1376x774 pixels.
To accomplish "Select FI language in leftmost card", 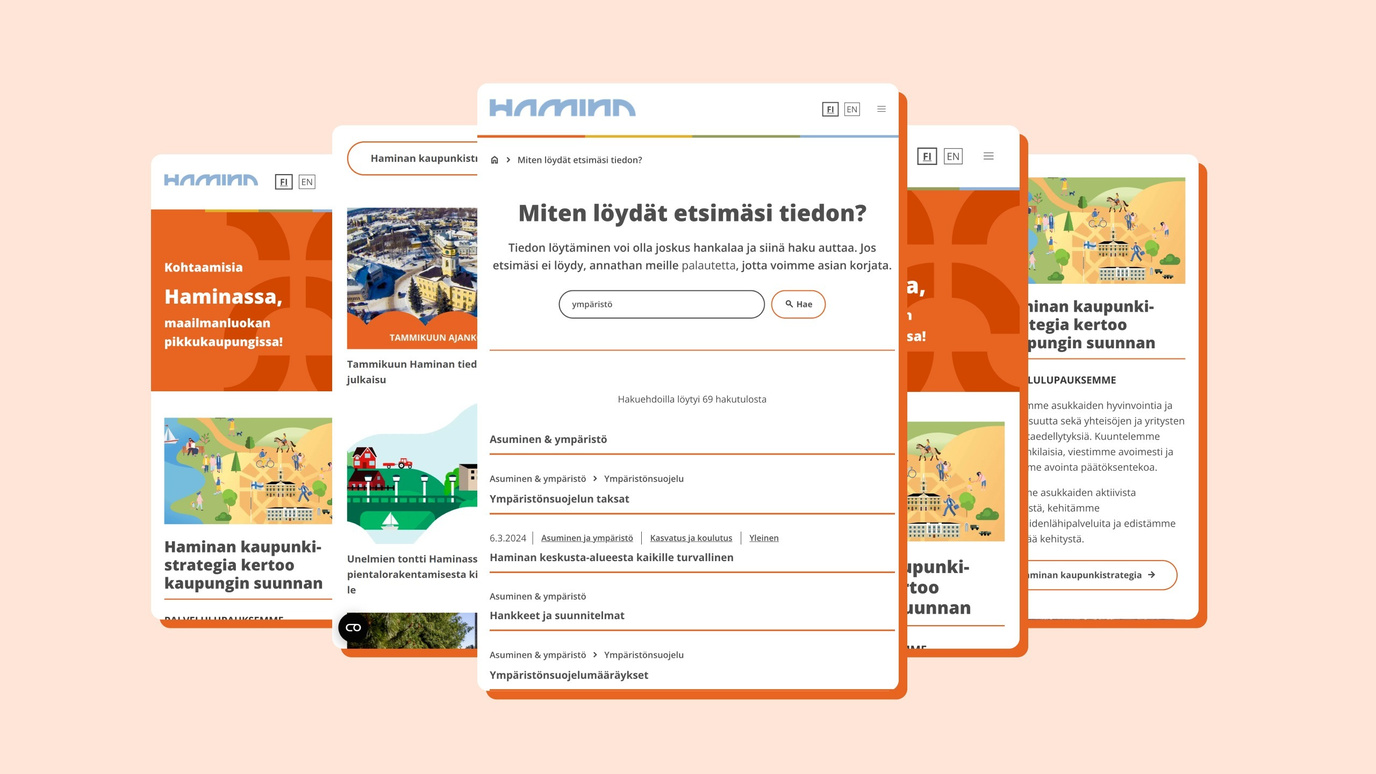I will 284,182.
